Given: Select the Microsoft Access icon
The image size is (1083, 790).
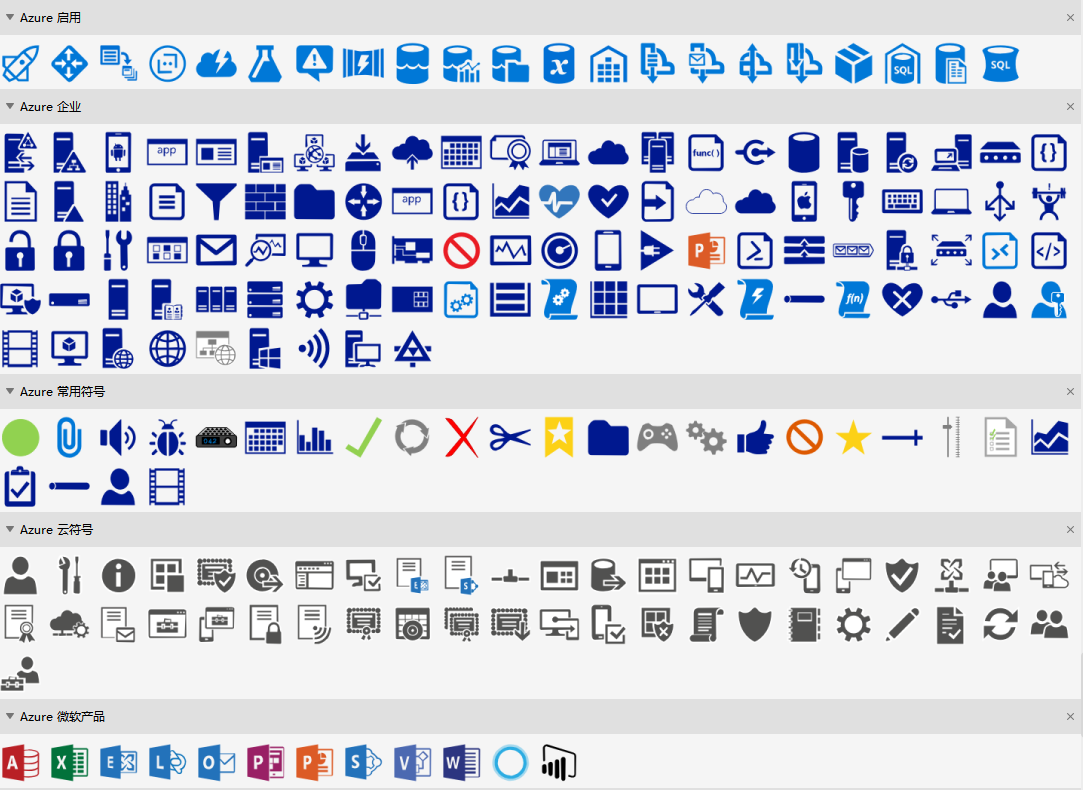Looking at the screenshot, I should [20, 762].
